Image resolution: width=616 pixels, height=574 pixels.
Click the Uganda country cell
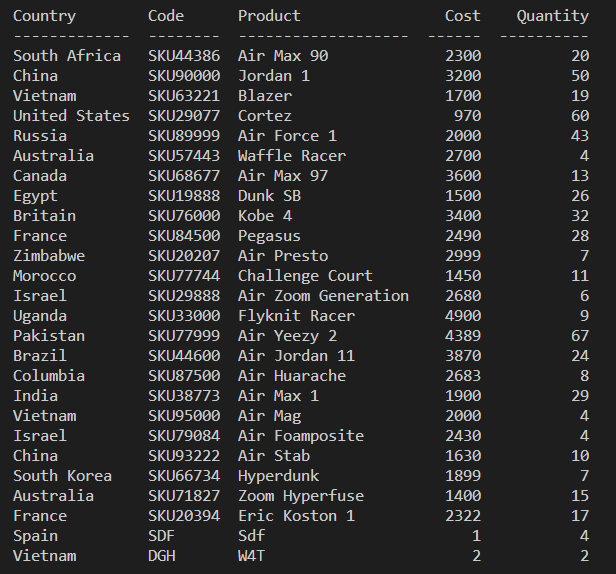click(x=40, y=317)
